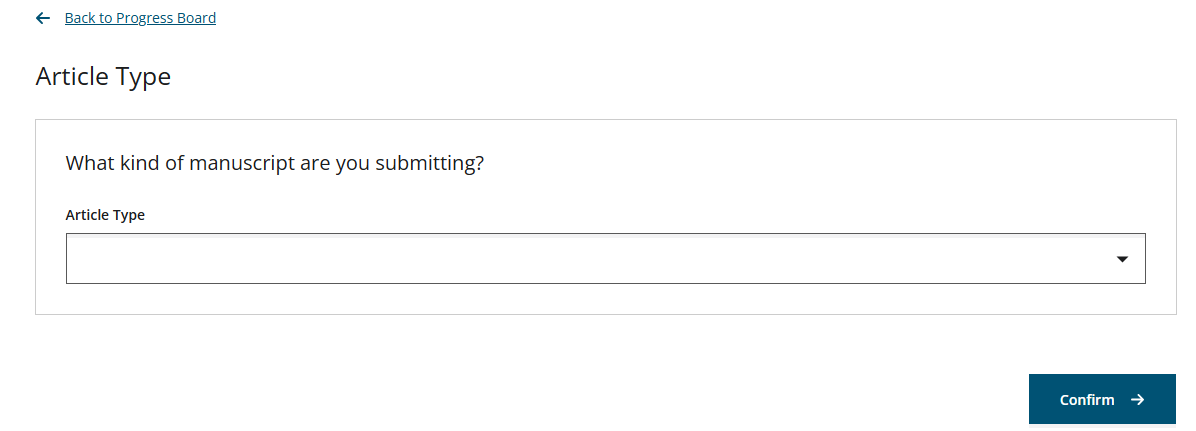The image size is (1196, 431).
Task: Submit selection with the Confirm arrow button
Action: pos(1102,399)
